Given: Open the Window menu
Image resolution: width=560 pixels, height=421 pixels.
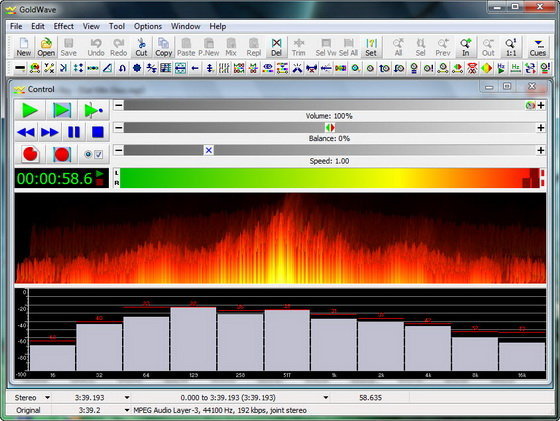Looking at the screenshot, I should (185, 26).
